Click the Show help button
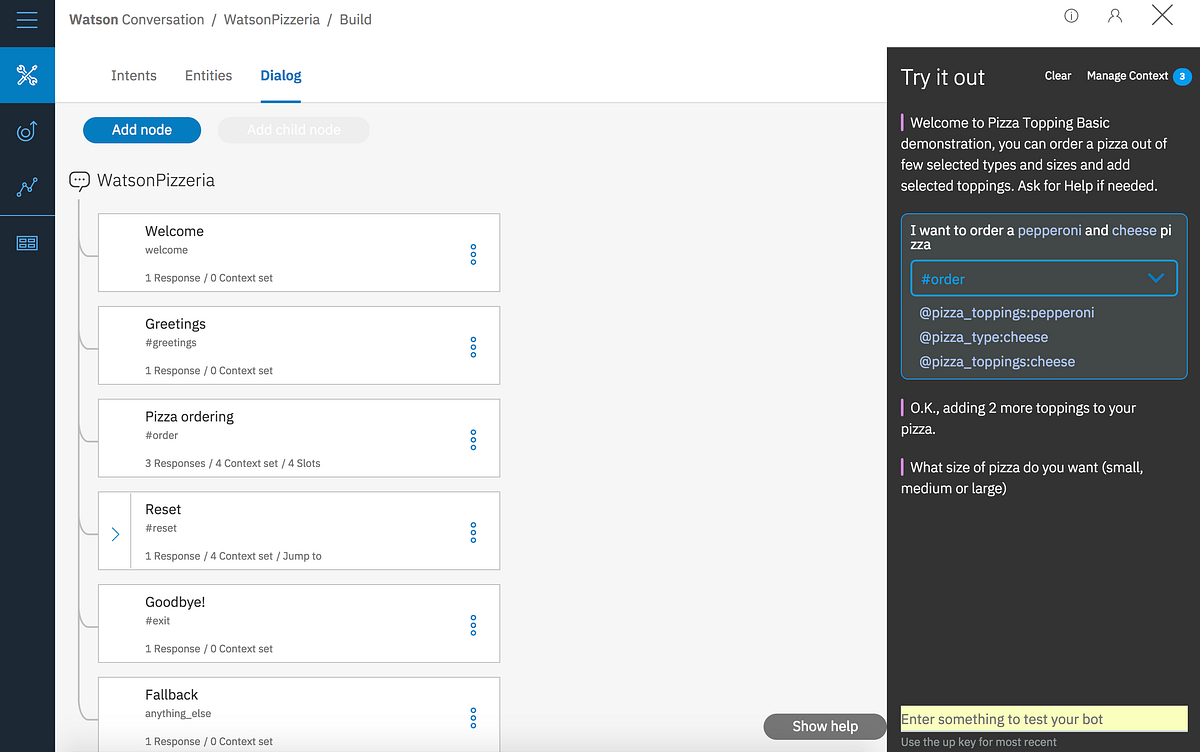The height and width of the screenshot is (752, 1200). [x=824, y=726]
